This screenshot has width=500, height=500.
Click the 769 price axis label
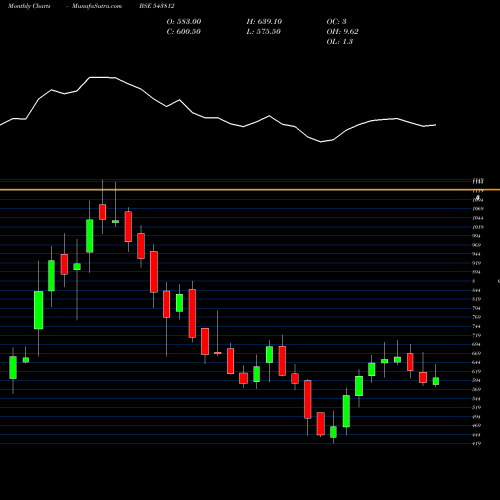[x=477, y=317]
